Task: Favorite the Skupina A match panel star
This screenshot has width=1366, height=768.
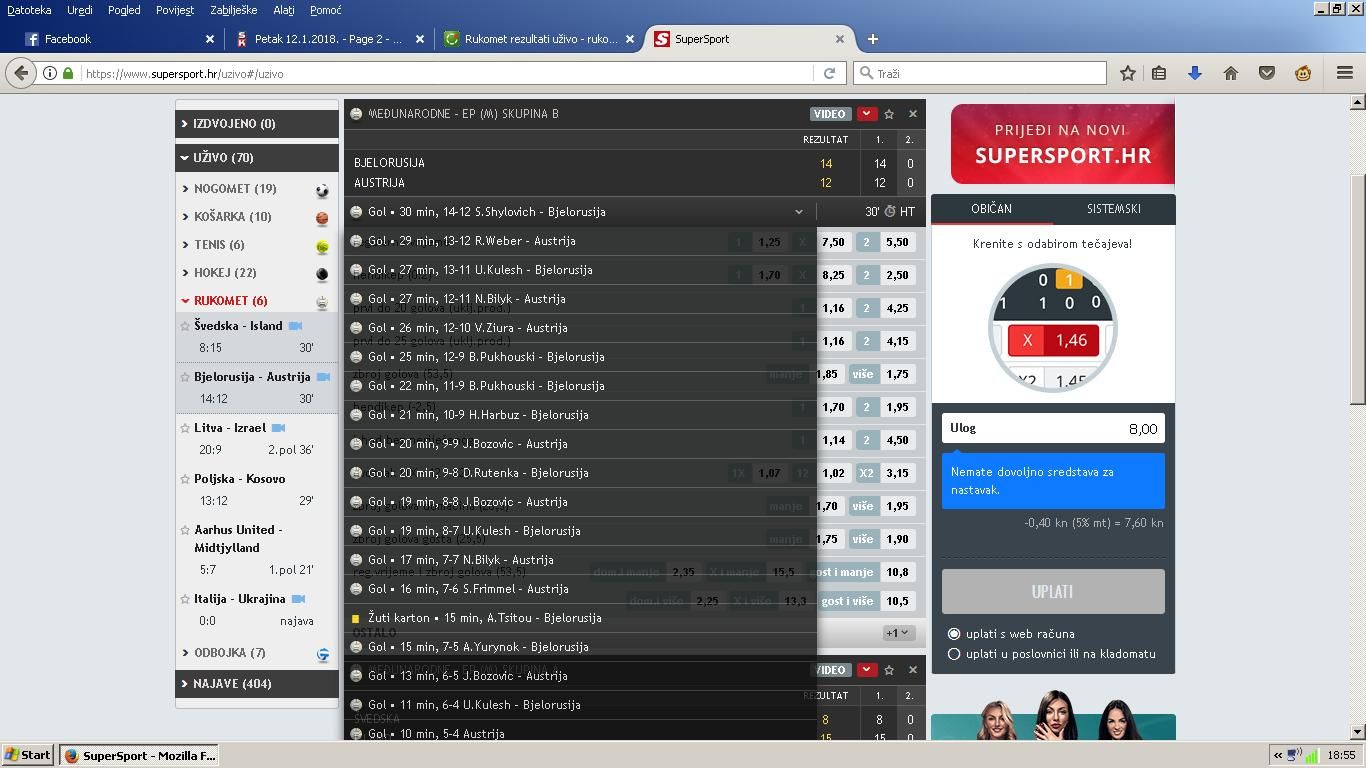Action: click(889, 670)
